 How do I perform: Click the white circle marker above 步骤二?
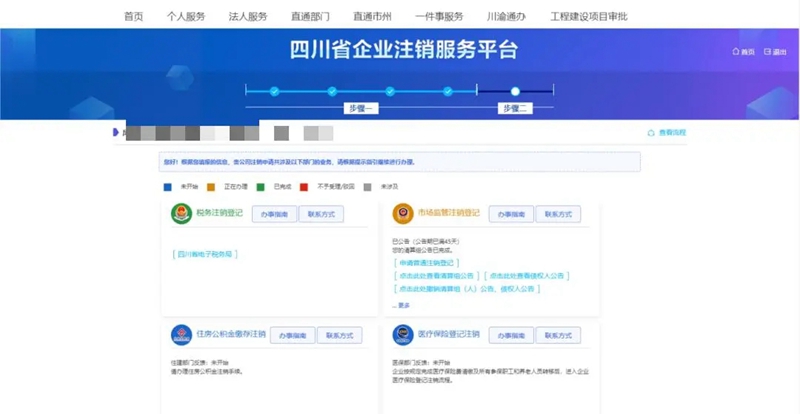coord(515,91)
